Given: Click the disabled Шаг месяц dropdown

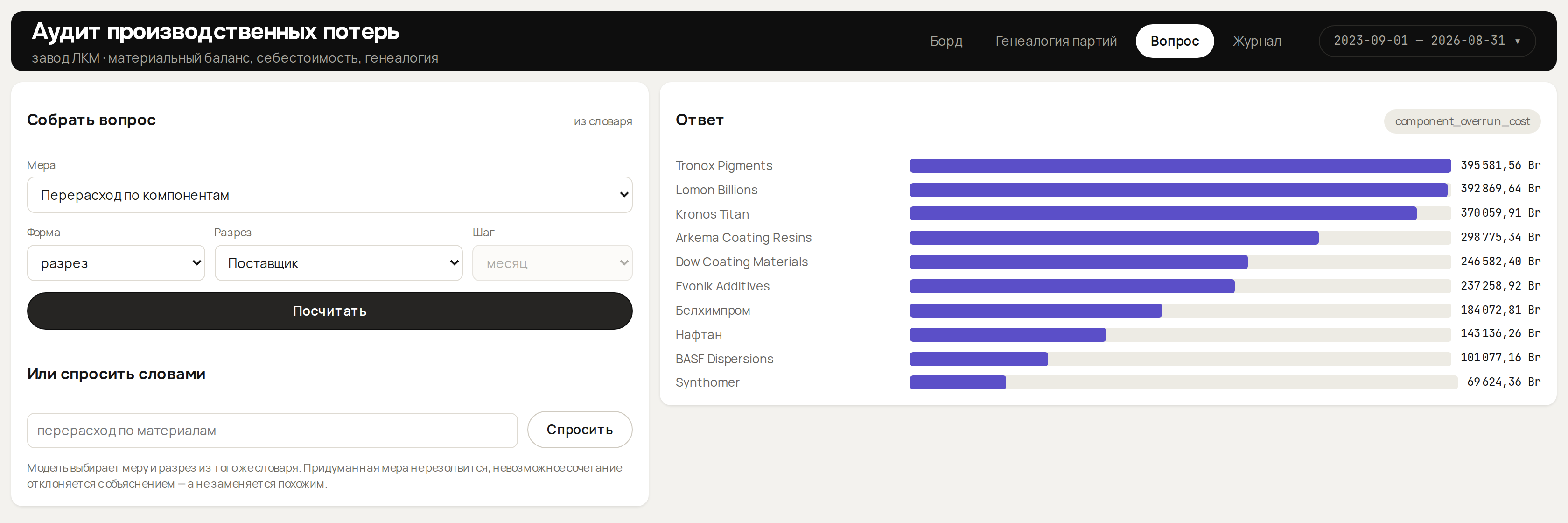Looking at the screenshot, I should point(552,263).
